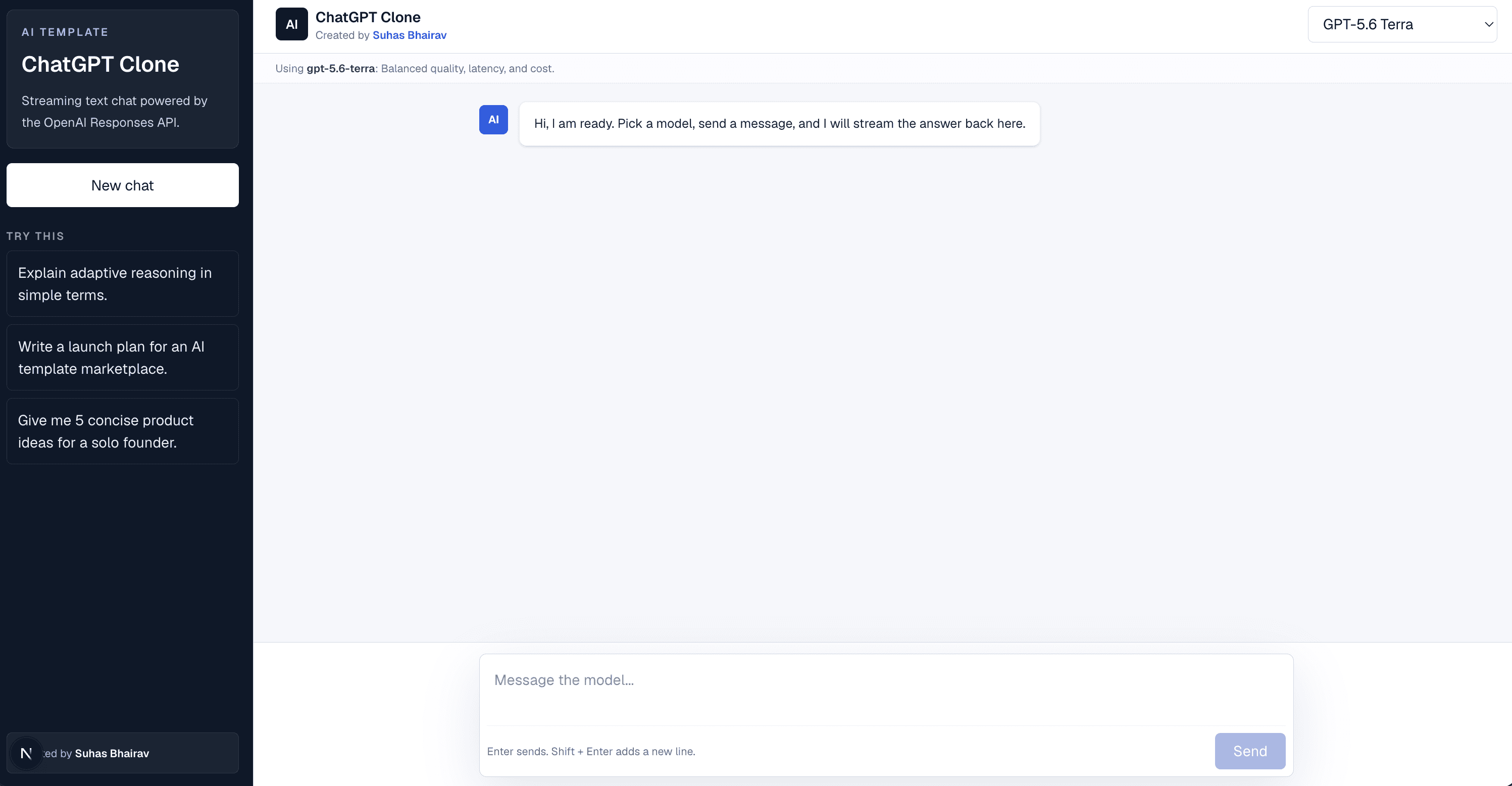The height and width of the screenshot is (786, 1512).
Task: Open Suhas Bhairav link in sidebar footer
Action: point(112,753)
